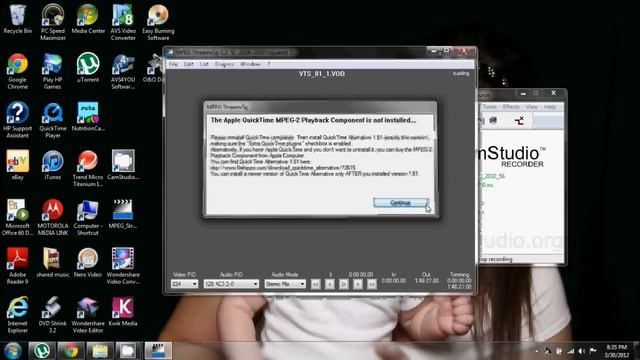Open the Help menu in CamStudio

tap(550, 107)
